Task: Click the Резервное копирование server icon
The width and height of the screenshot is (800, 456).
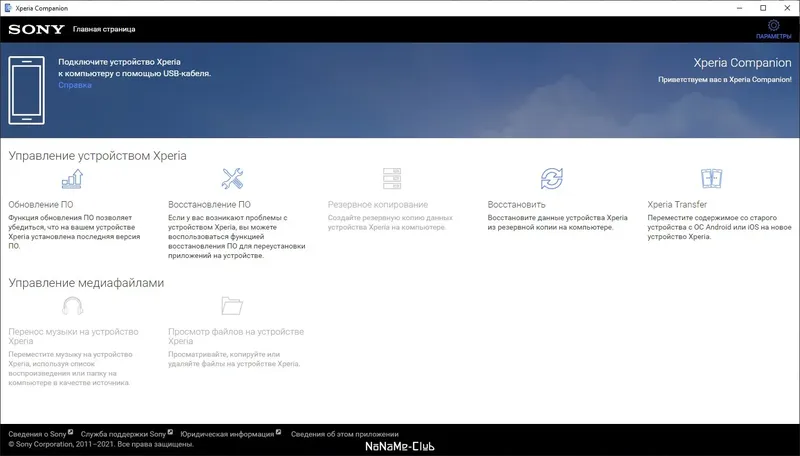Action: pyautogui.click(x=392, y=179)
